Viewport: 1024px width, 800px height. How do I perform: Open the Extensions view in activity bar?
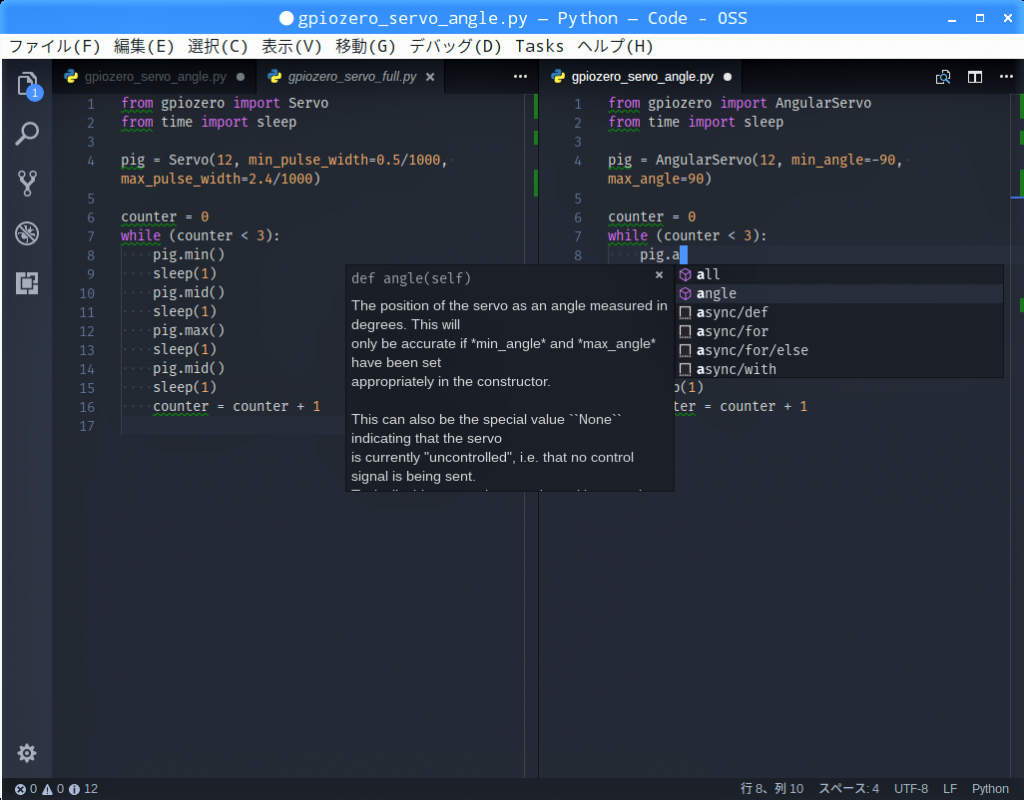pos(27,283)
